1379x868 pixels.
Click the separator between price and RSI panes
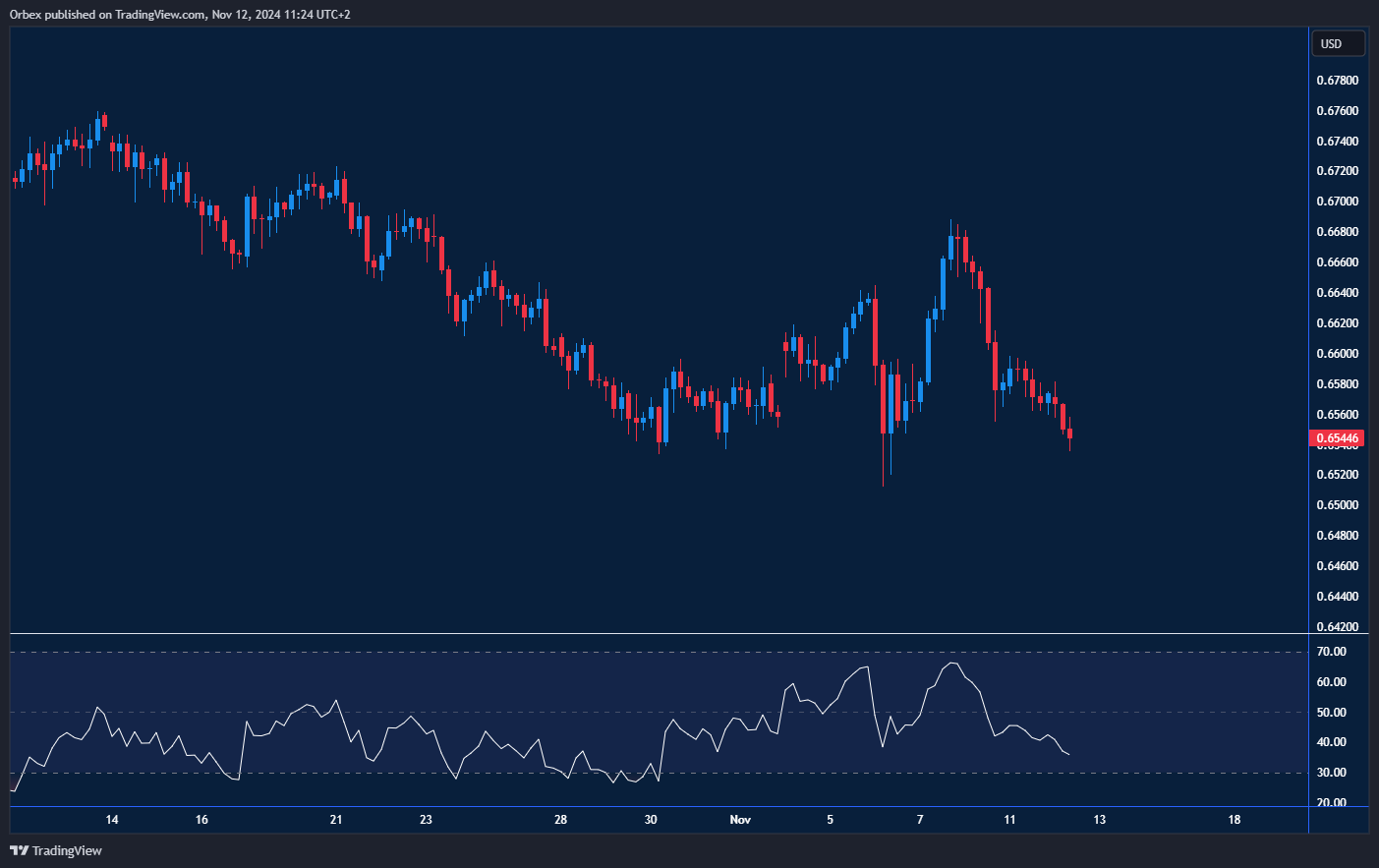(659, 634)
